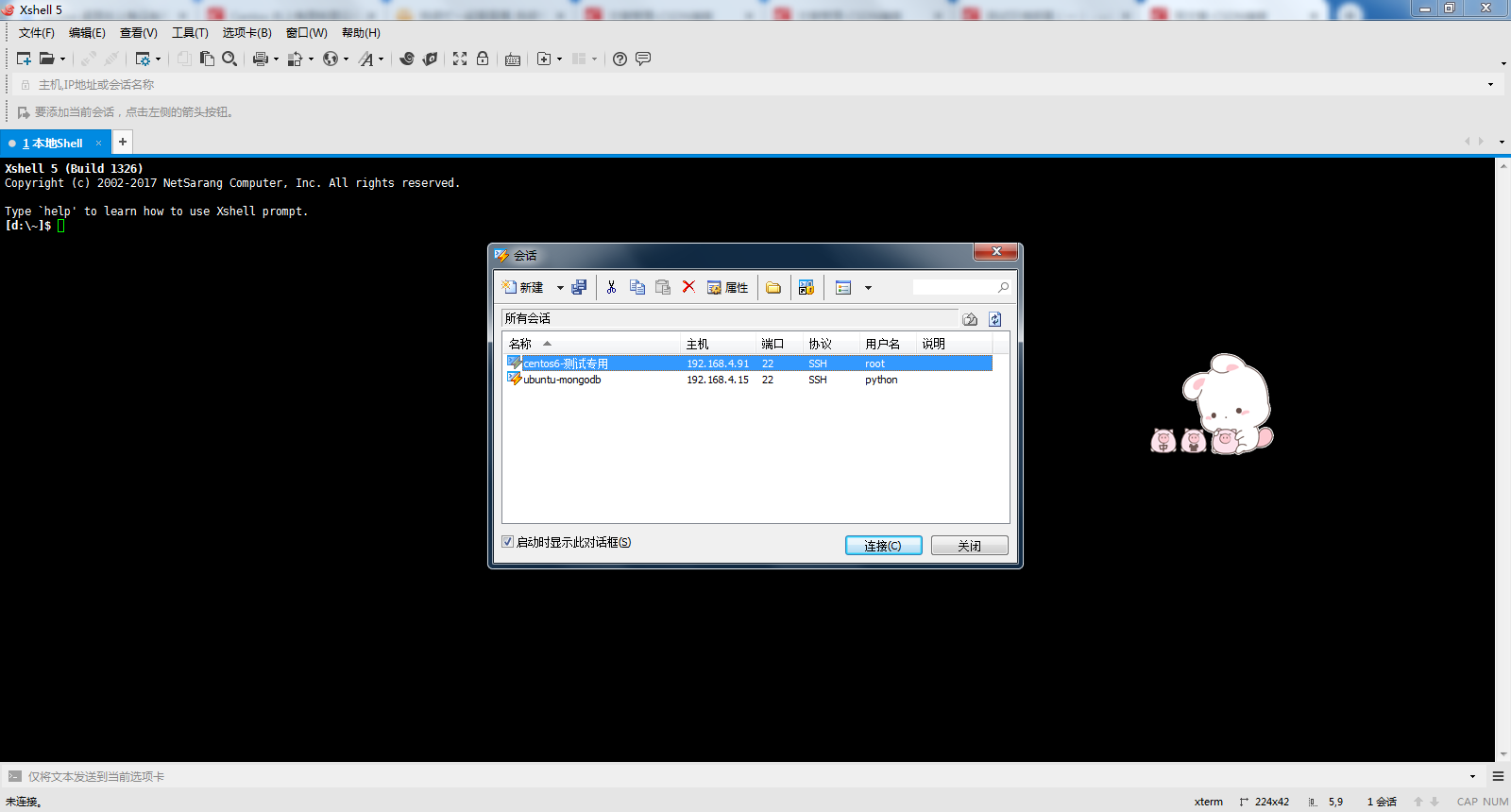Click the Find magnifier icon in main toolbar

click(229, 59)
